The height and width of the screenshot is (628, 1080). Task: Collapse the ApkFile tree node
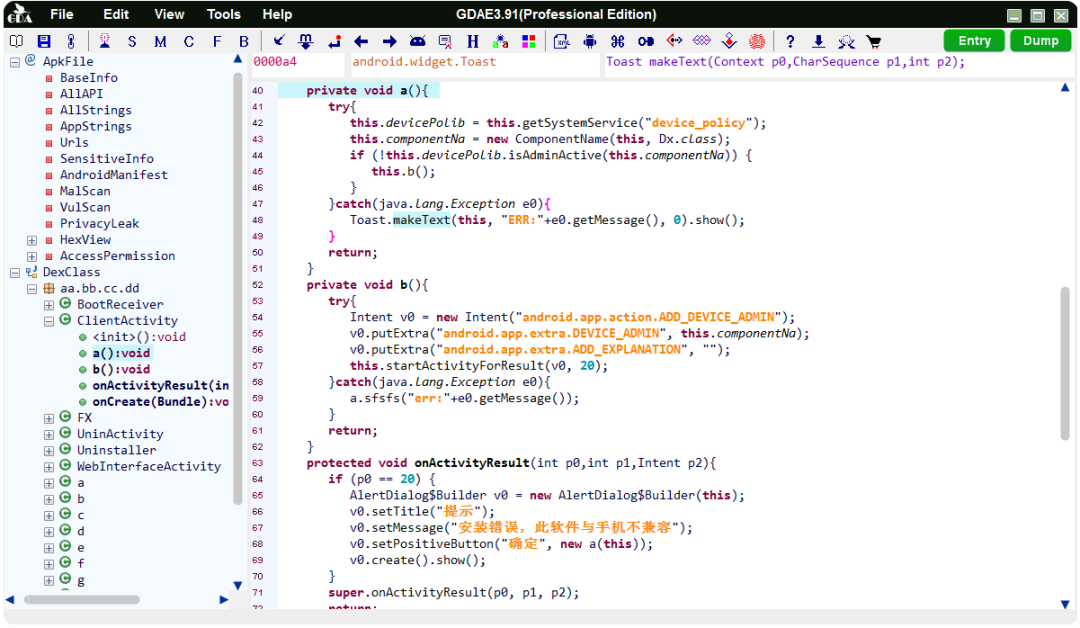coord(14,62)
